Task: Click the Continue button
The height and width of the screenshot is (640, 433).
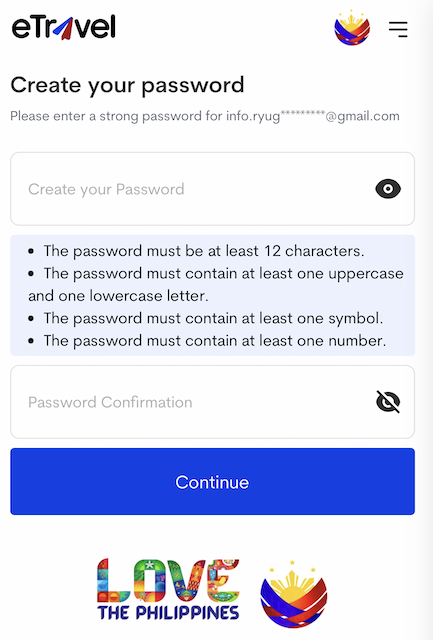Action: tap(212, 482)
